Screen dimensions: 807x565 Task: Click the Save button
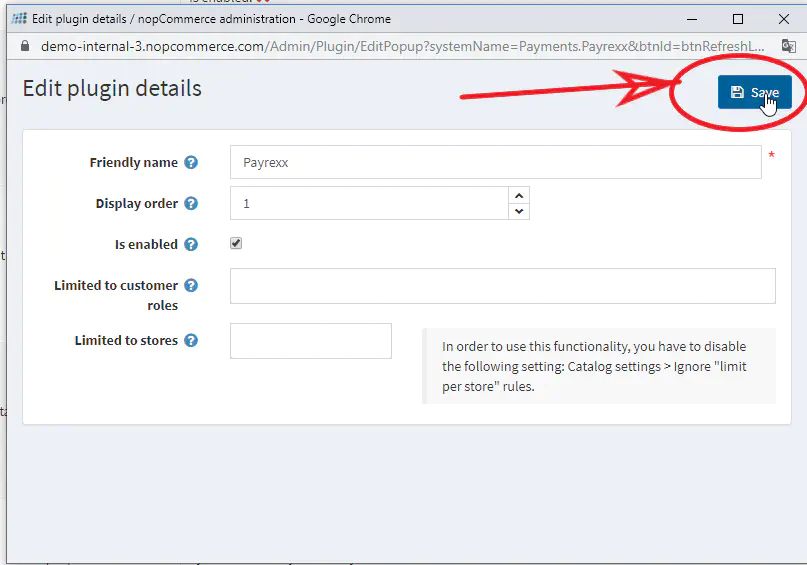point(754,92)
